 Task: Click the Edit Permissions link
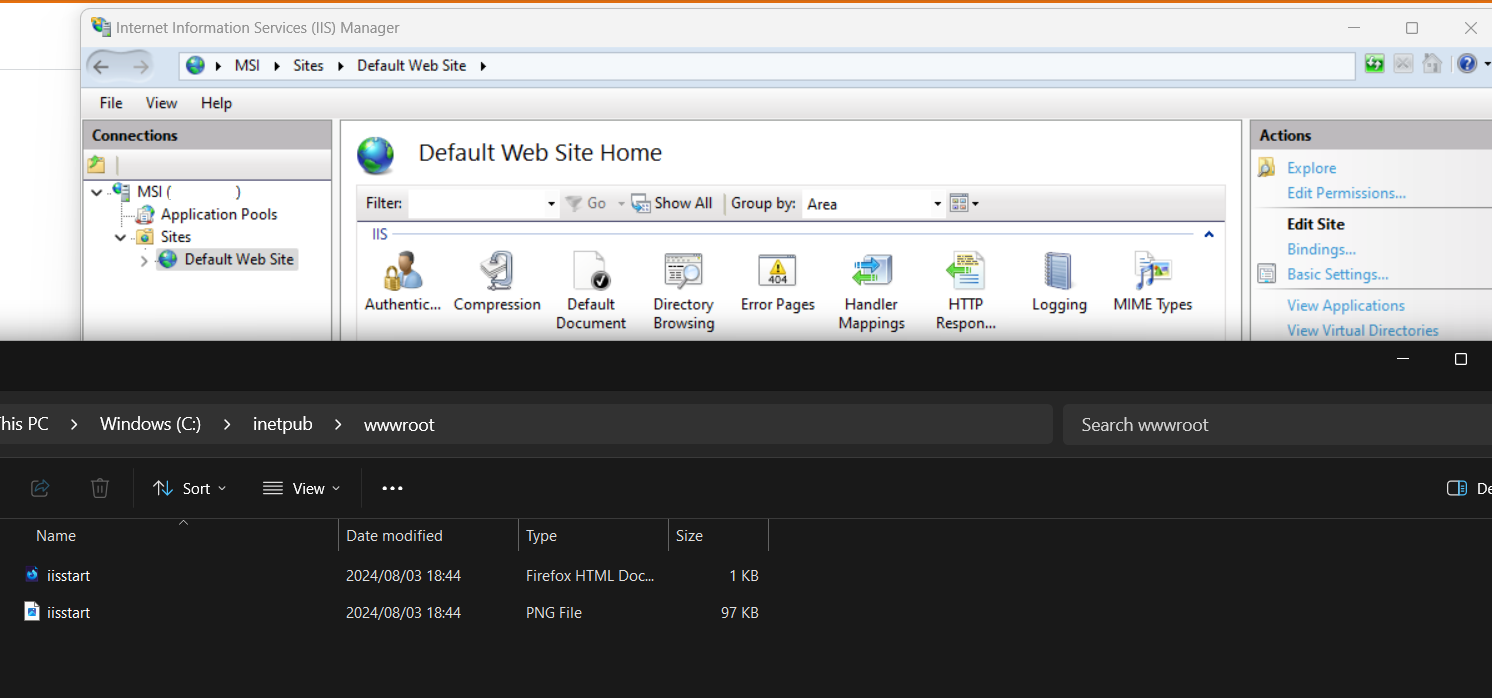click(x=1346, y=193)
